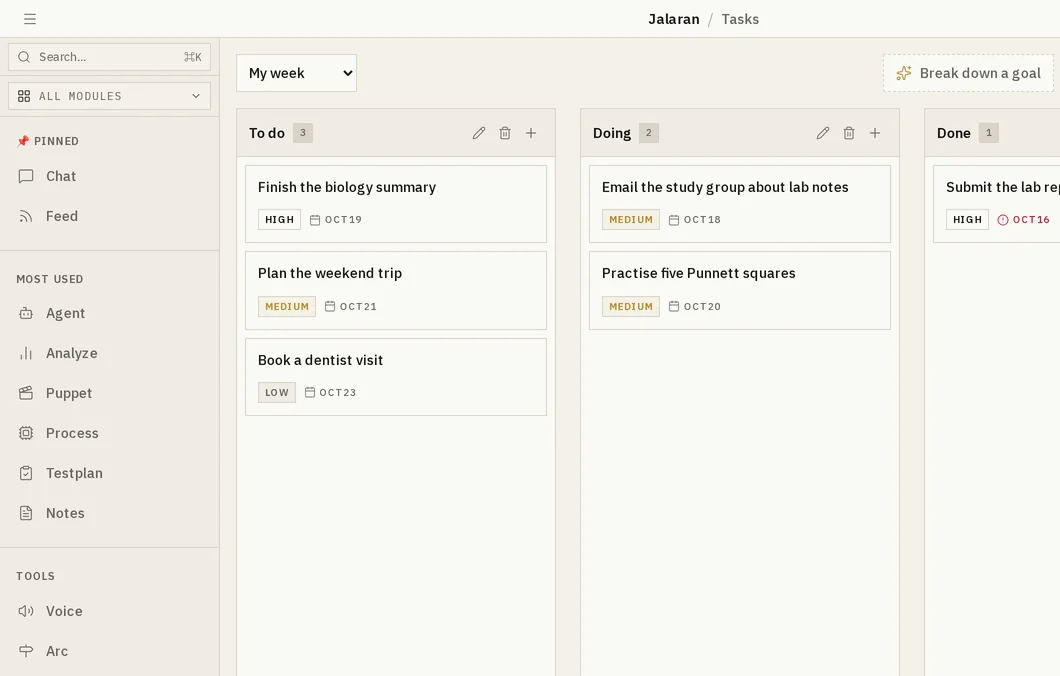
Task: Click the Jalaran breadcrumb link
Action: tap(674, 19)
